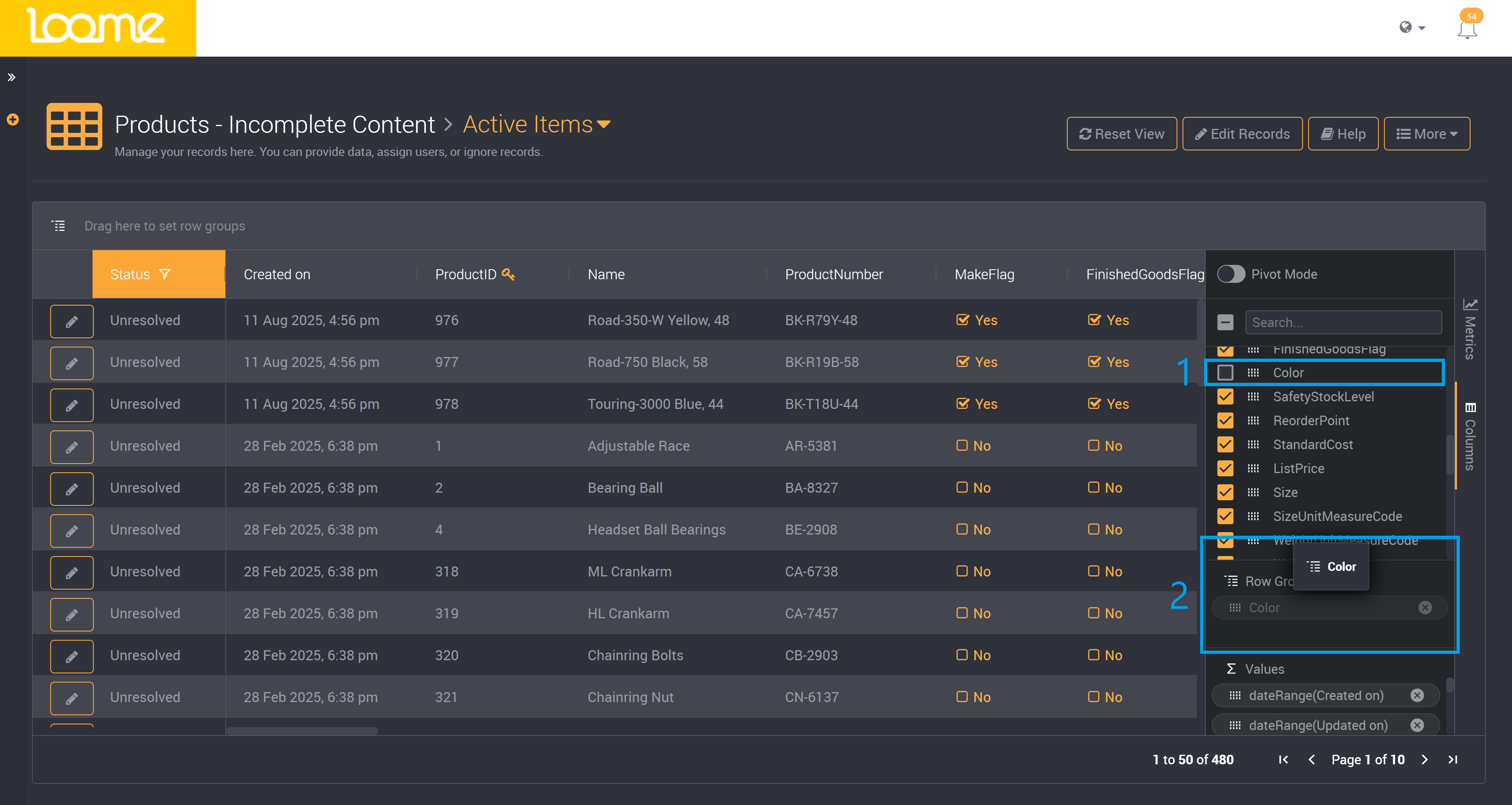Click the row groups icon in drag bar
The width and height of the screenshot is (1512, 805).
tap(59, 226)
